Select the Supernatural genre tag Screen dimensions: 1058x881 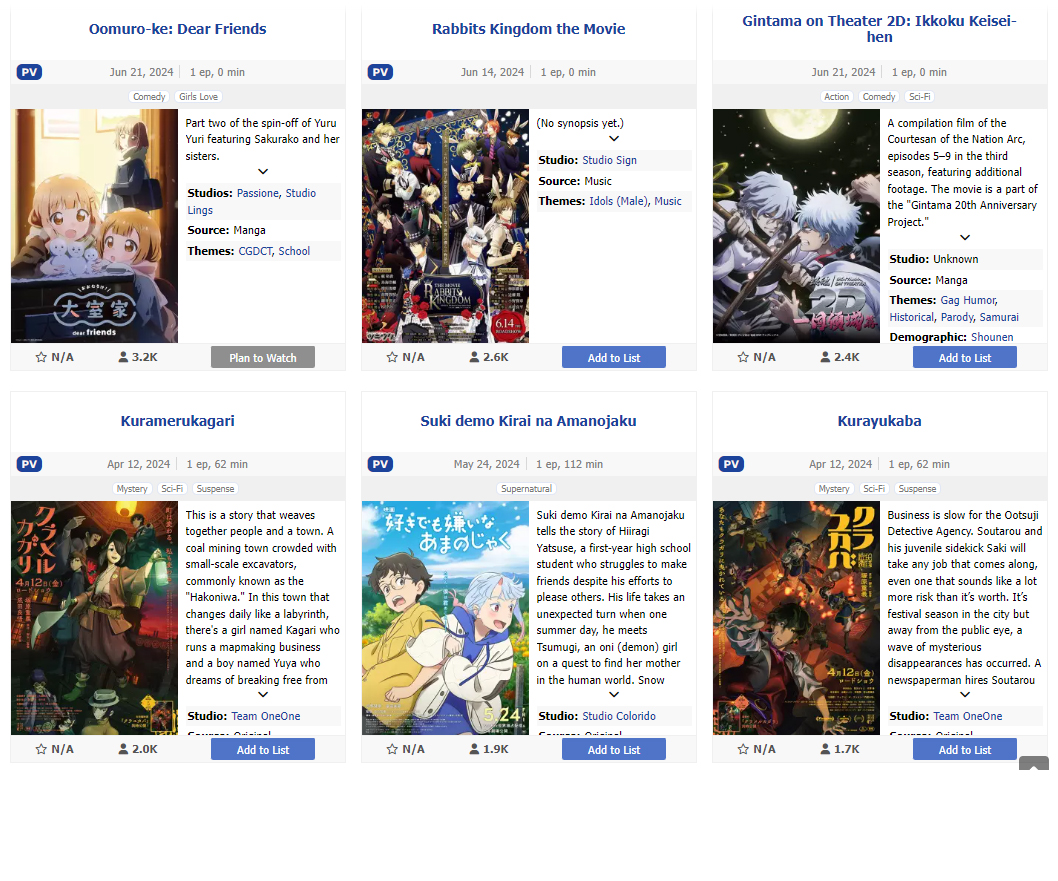click(x=526, y=488)
